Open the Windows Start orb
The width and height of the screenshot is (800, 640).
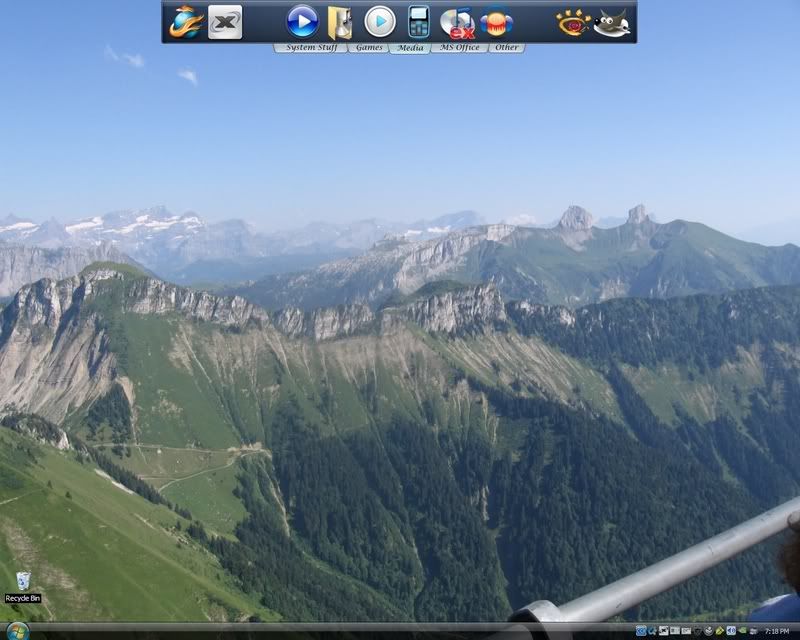tap(17, 632)
